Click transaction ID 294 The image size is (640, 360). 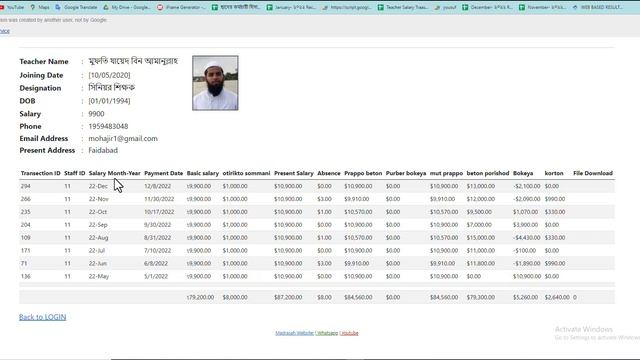coord(25,186)
